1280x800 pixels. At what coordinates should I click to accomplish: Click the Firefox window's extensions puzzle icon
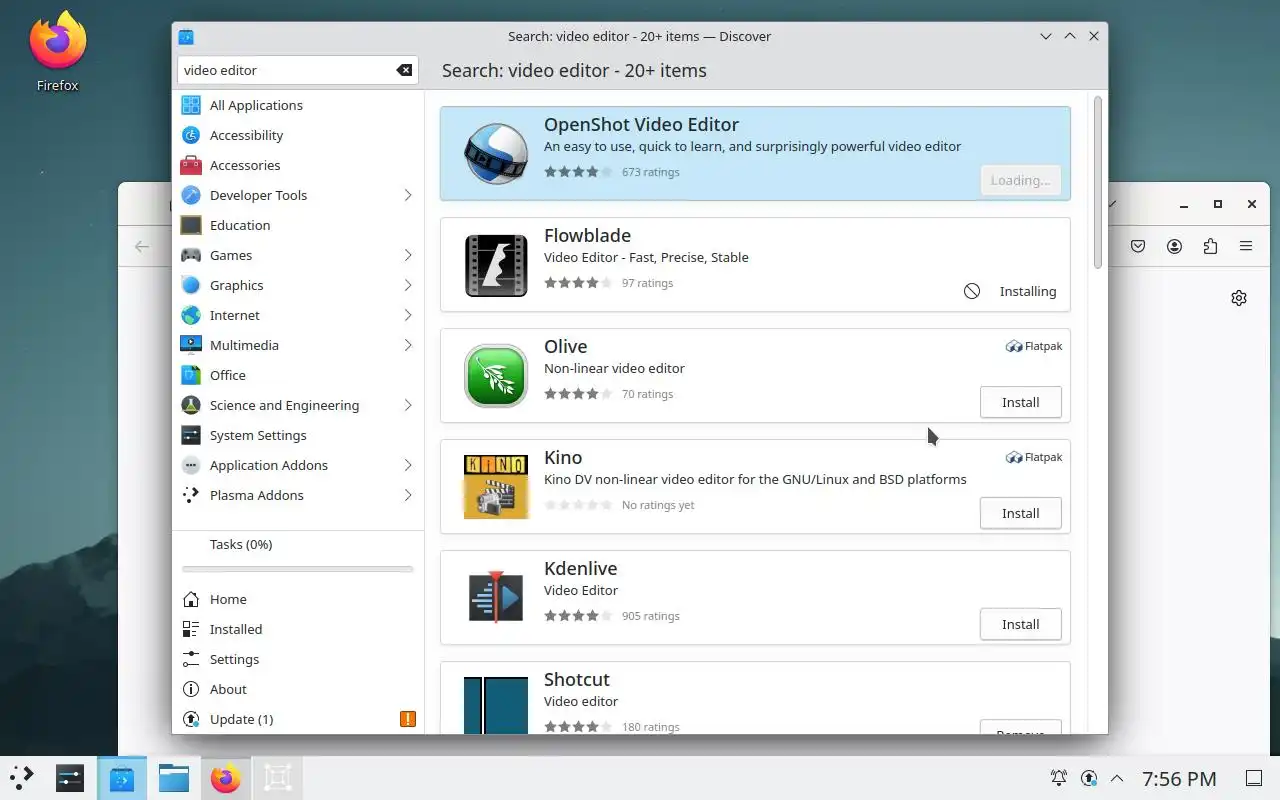(x=1210, y=246)
